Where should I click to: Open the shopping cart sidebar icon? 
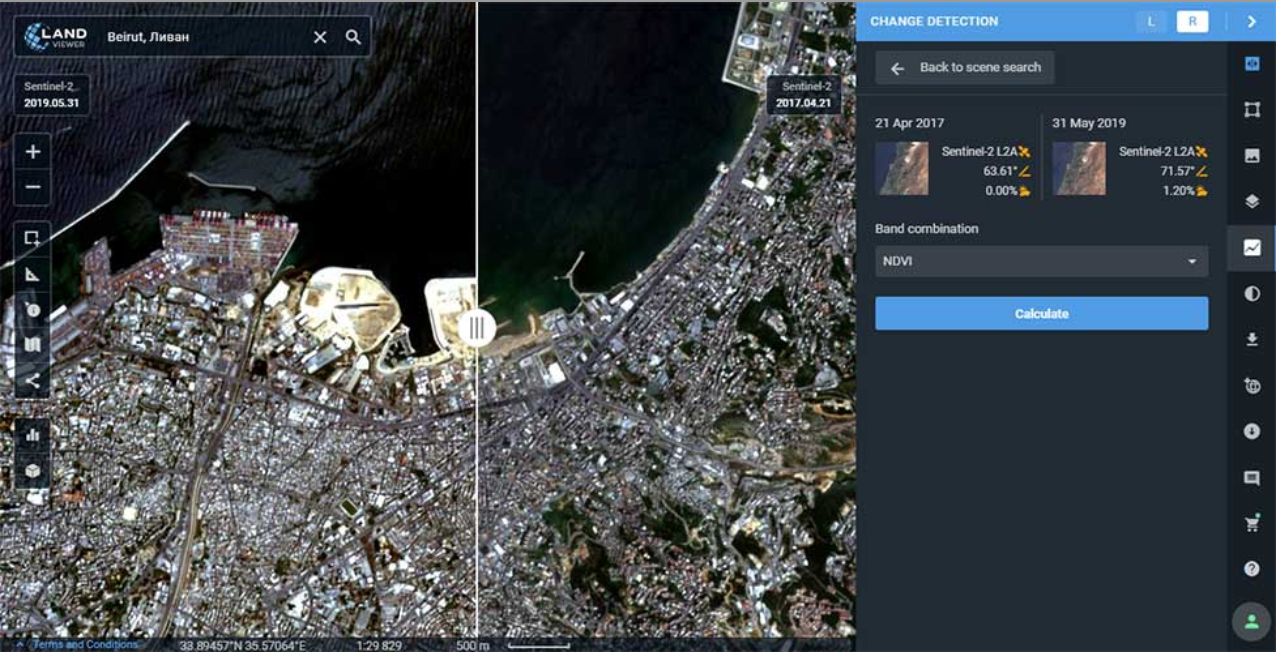tap(1251, 523)
